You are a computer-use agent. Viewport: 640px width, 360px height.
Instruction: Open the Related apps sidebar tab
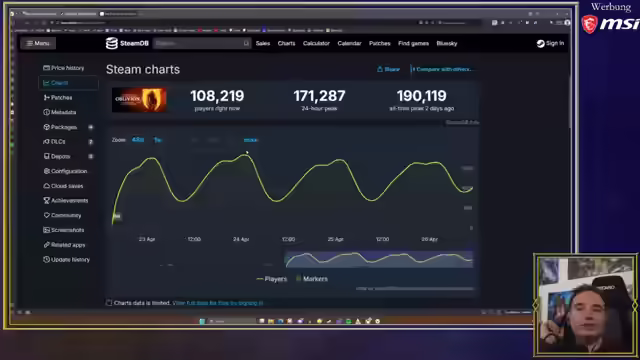[x=64, y=245]
